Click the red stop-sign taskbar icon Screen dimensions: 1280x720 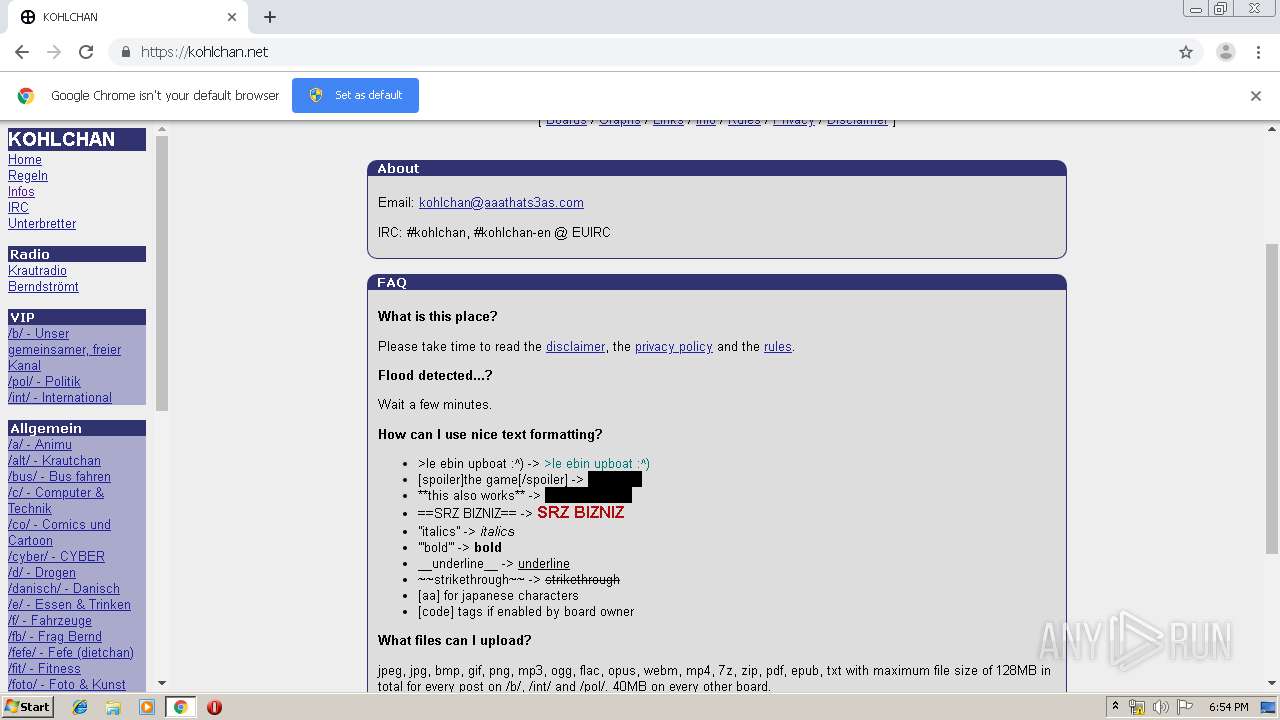[214, 707]
